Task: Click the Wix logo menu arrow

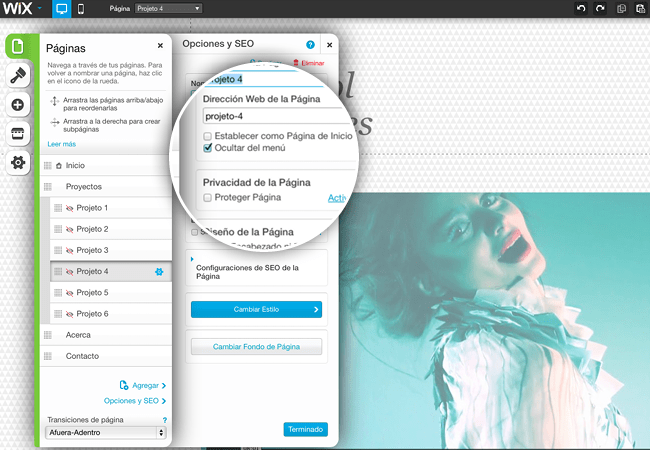Action: coord(40,8)
